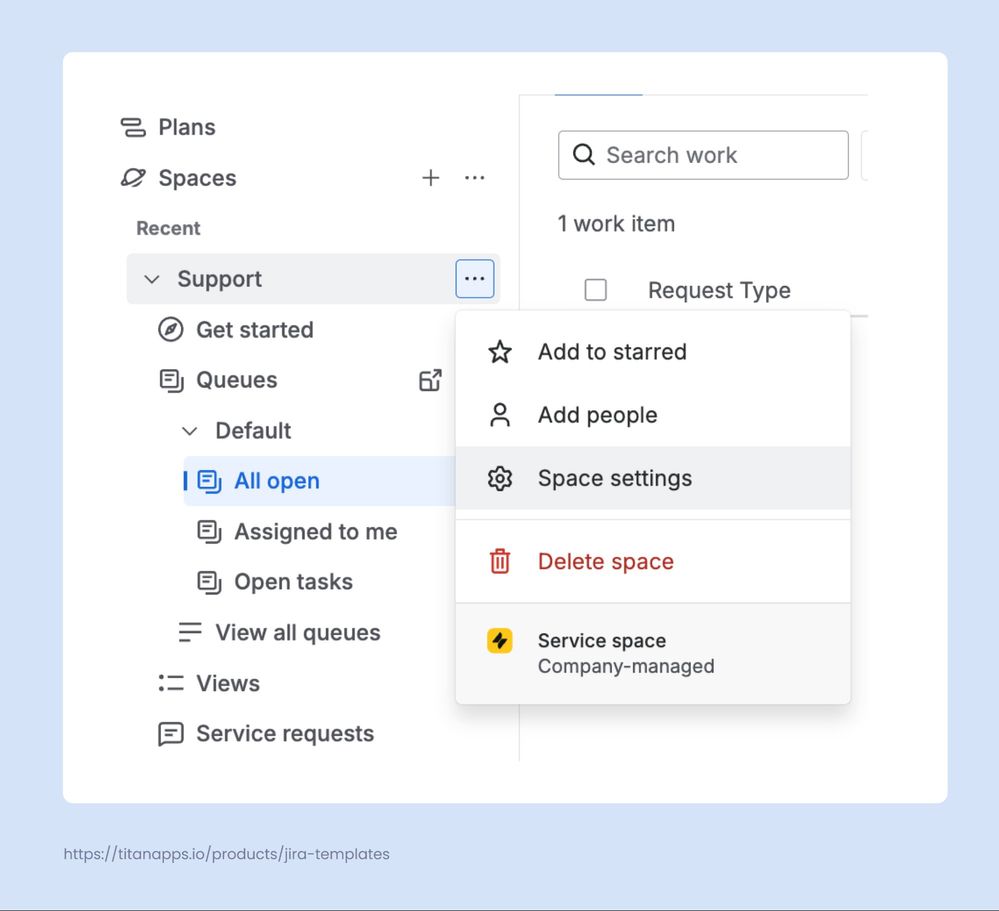This screenshot has height=911, width=999.
Task: Open Queues in a new window icon
Action: [430, 380]
